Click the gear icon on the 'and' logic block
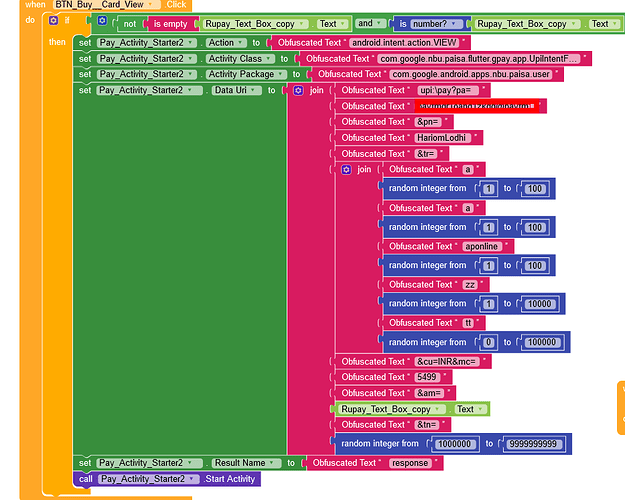The image size is (625, 500). click(102, 20)
